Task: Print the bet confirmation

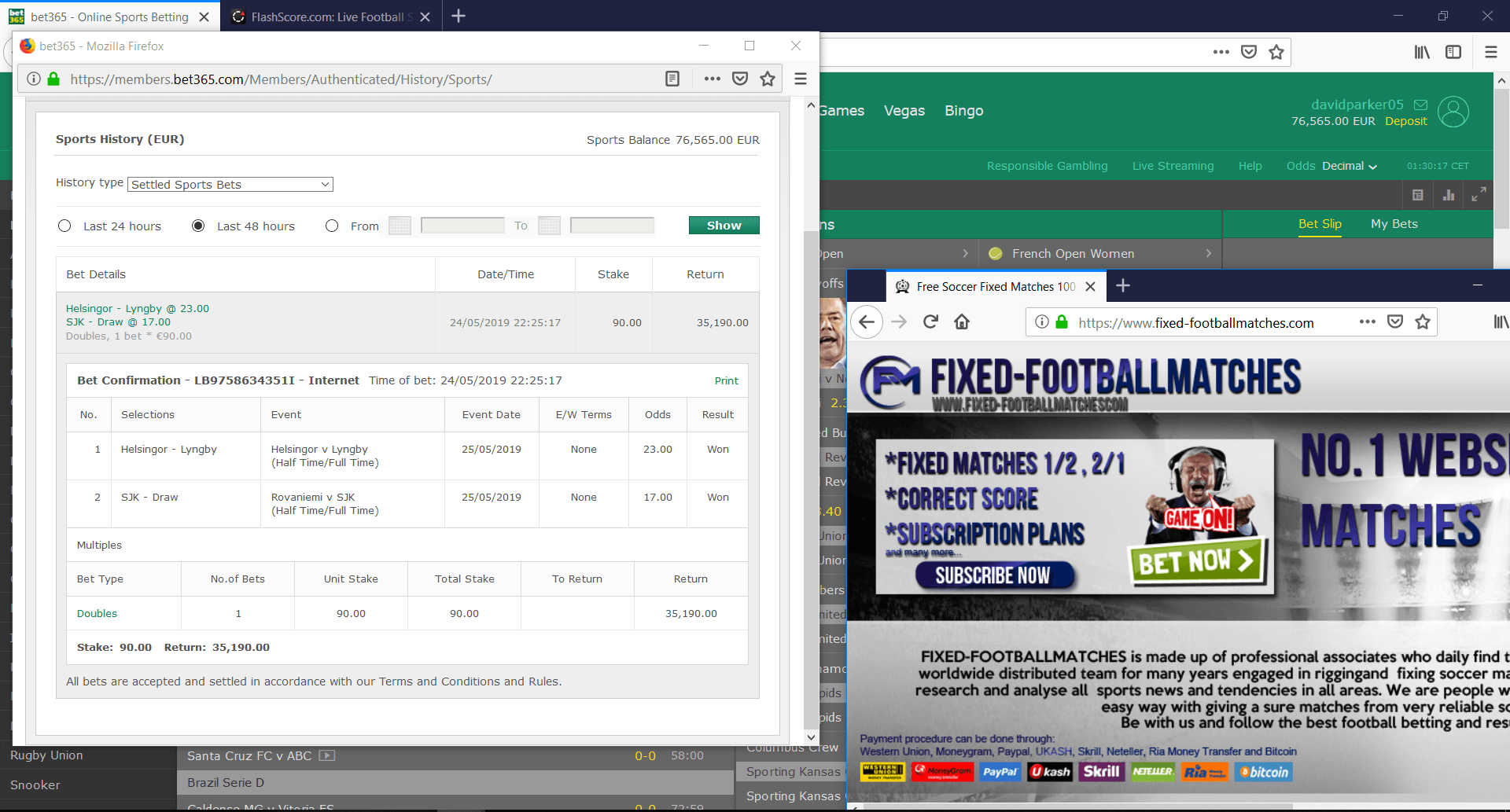Action: [x=727, y=381]
